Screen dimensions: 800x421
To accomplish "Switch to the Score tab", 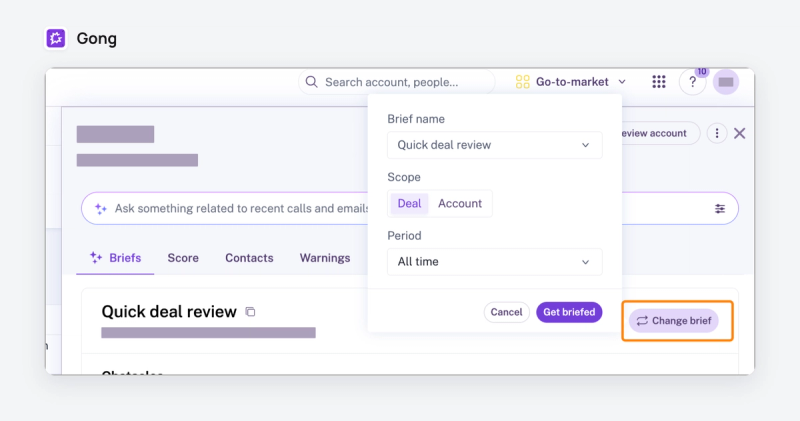I will point(183,258).
